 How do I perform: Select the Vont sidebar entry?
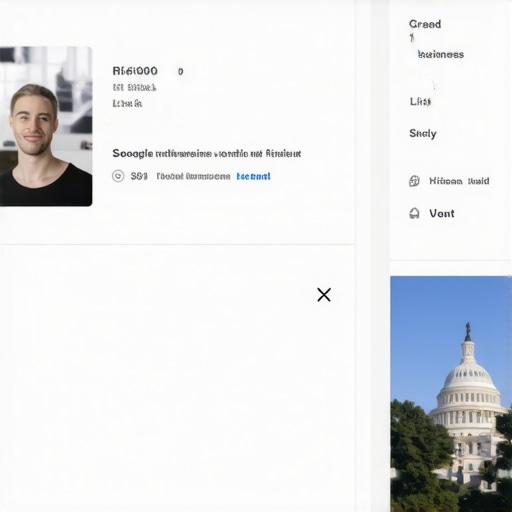click(442, 213)
